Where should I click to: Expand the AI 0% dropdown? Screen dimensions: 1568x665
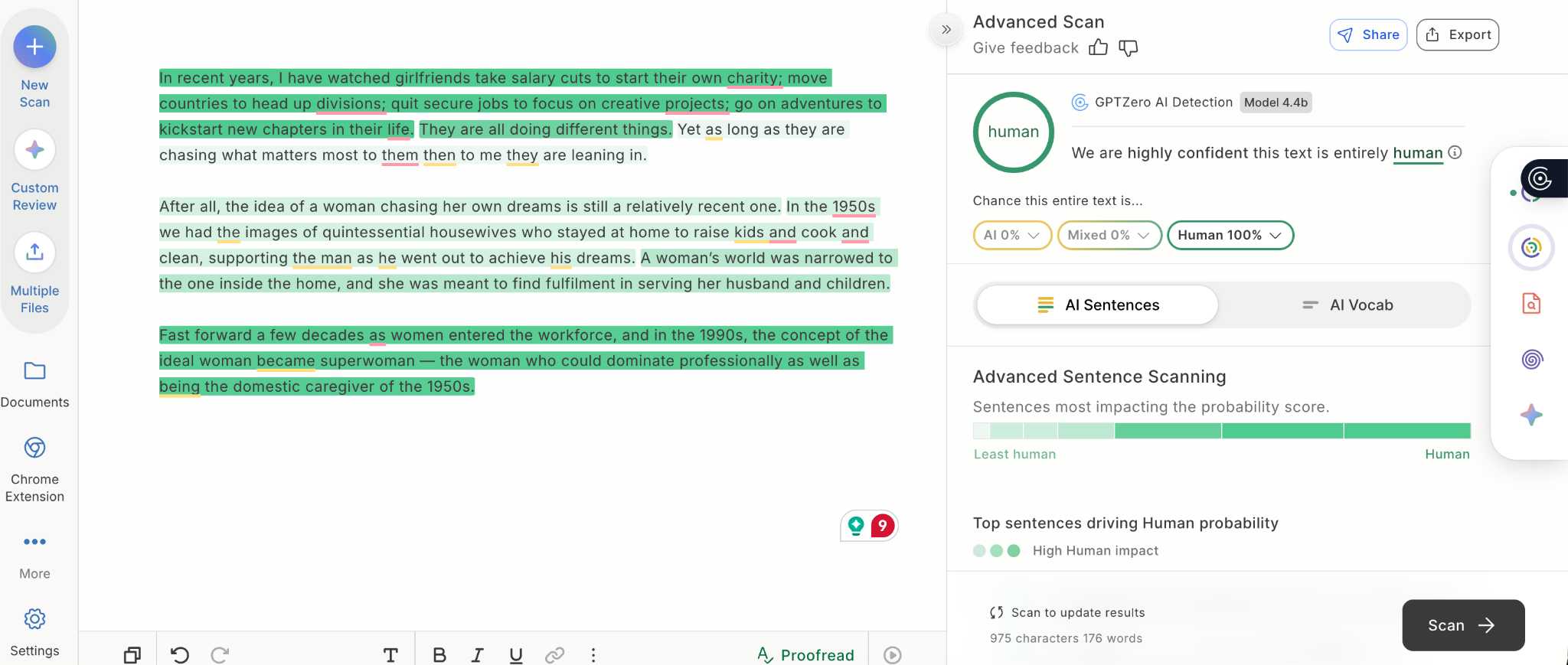(1012, 235)
